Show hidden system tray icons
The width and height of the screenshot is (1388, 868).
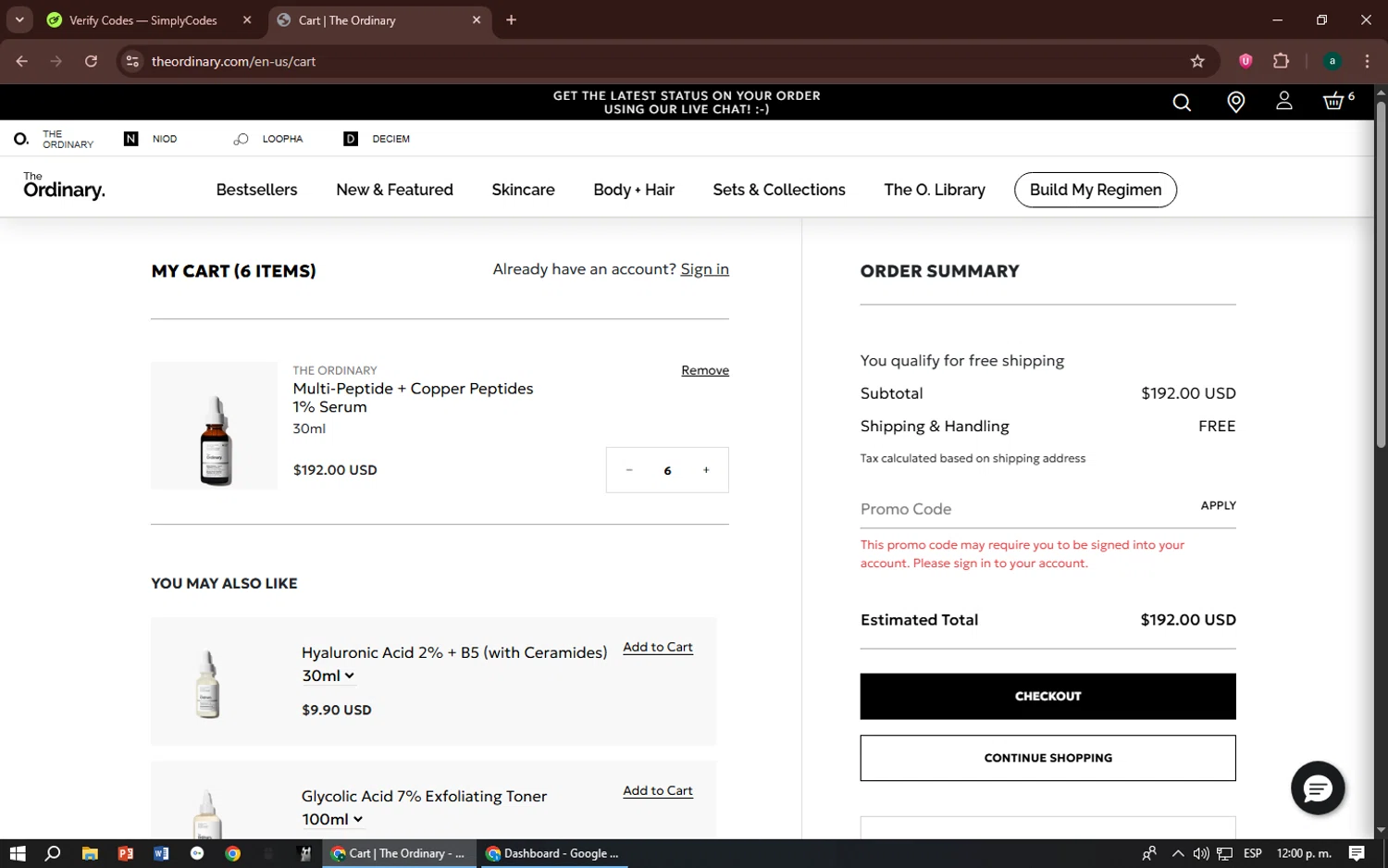(1177, 853)
